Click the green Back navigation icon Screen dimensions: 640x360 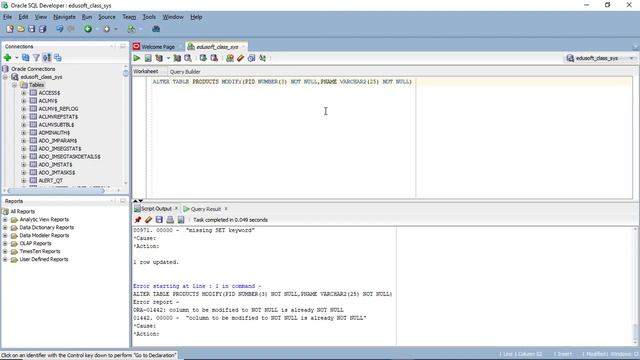[88, 29]
